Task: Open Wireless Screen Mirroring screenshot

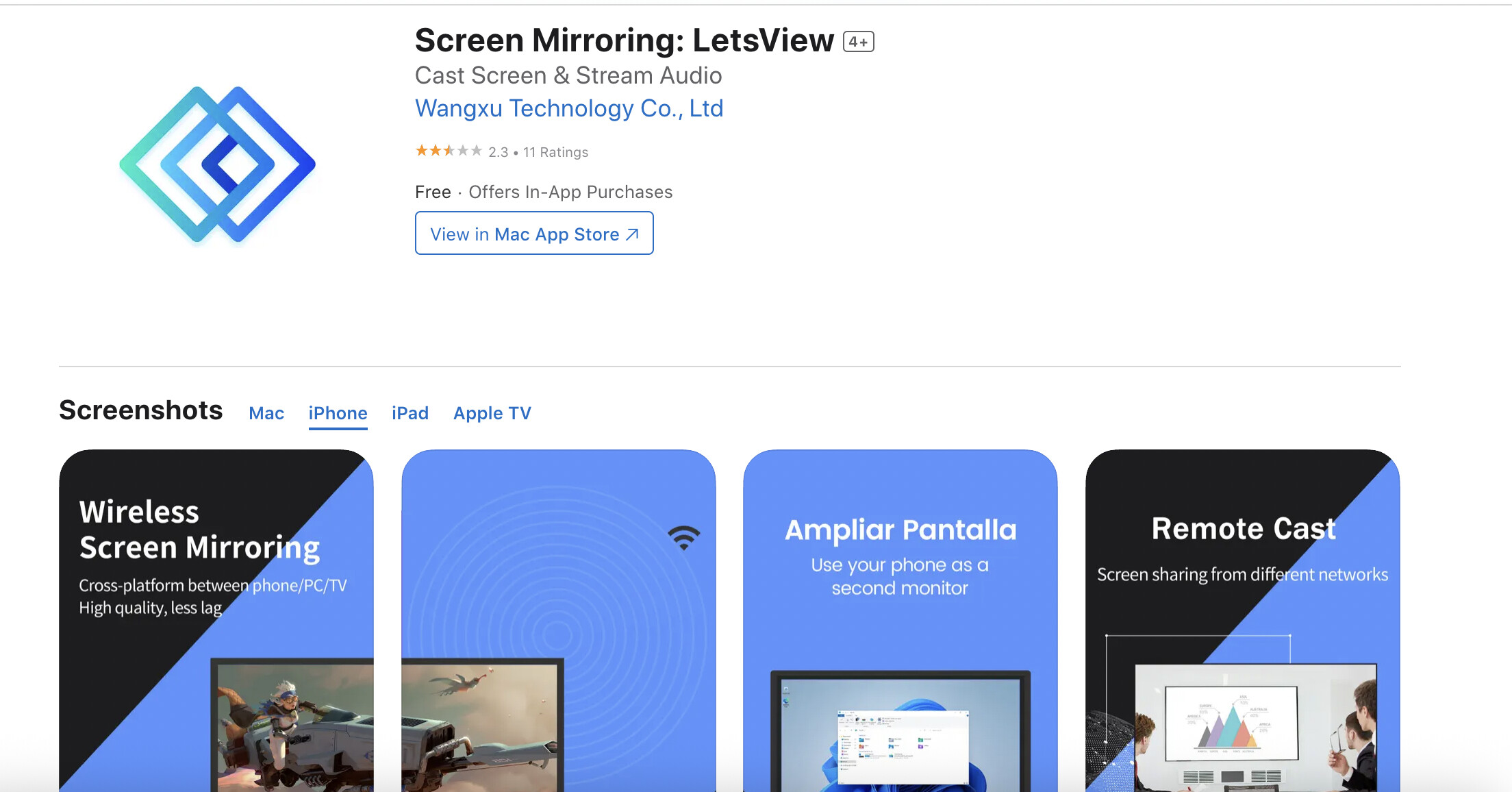Action: [x=216, y=621]
